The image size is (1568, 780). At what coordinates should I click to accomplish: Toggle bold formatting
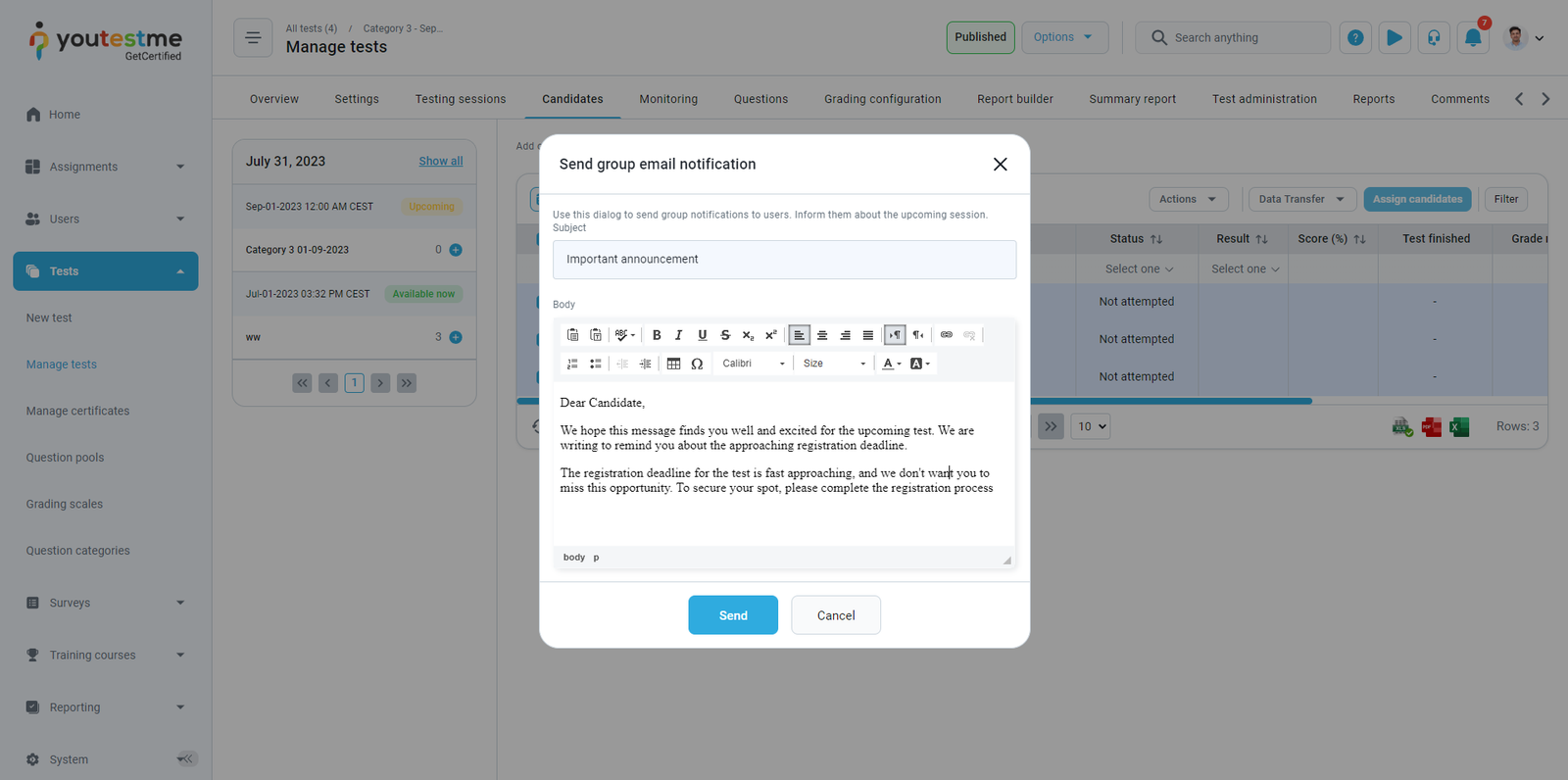pyautogui.click(x=657, y=335)
